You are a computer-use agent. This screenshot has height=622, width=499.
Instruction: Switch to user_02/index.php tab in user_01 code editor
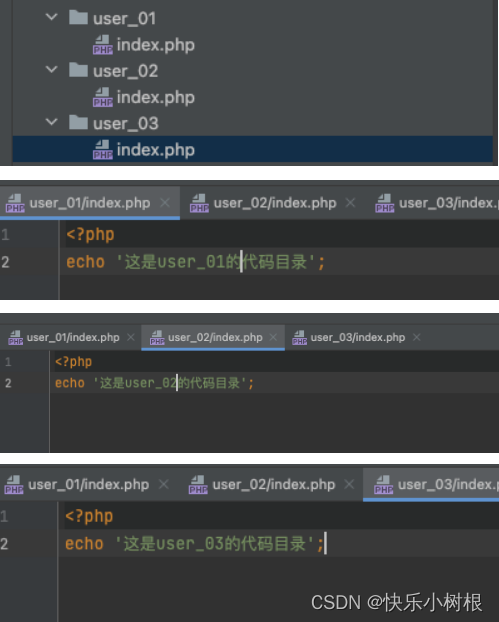point(275,203)
